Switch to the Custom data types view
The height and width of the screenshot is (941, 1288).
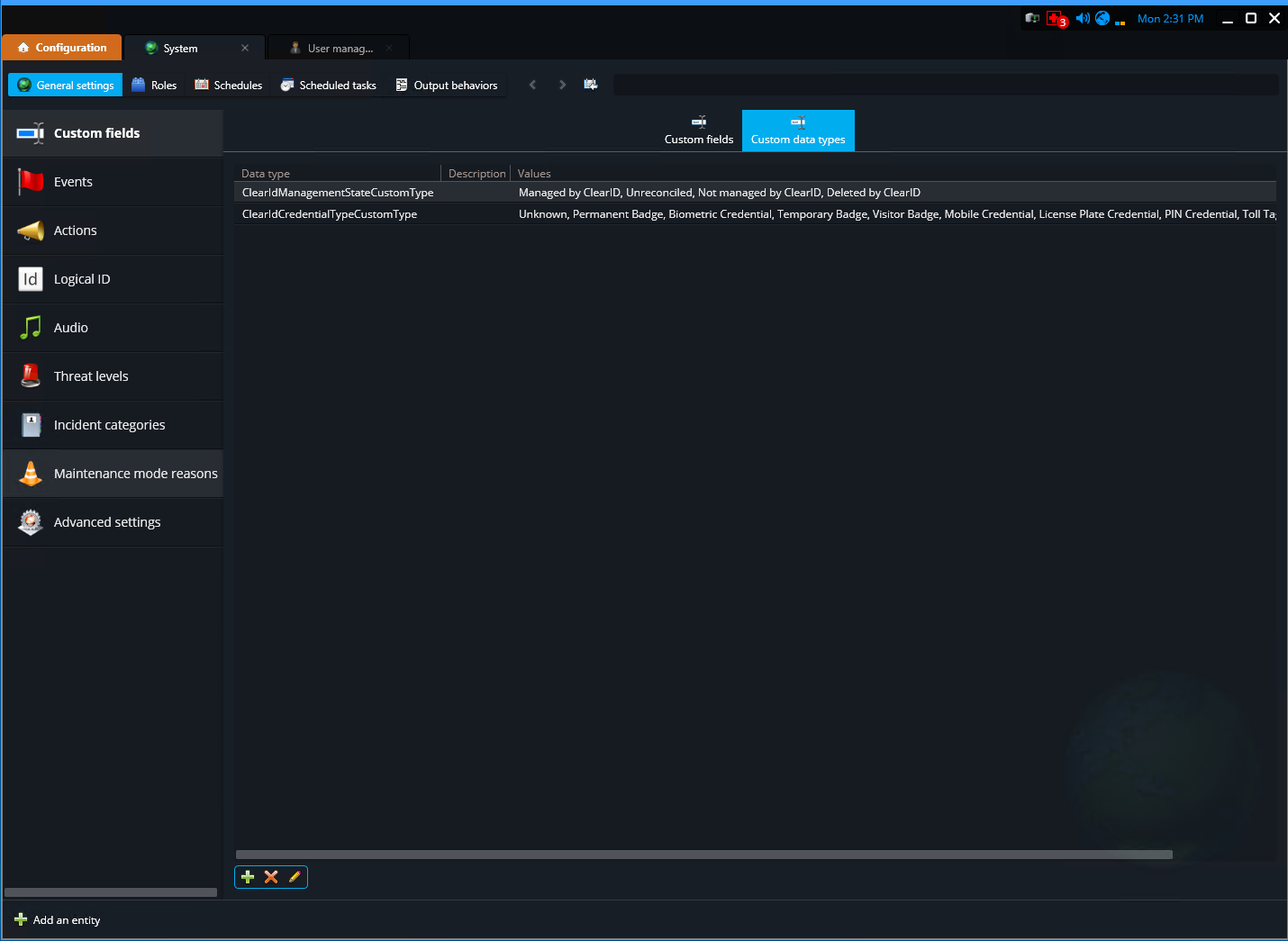pos(798,131)
